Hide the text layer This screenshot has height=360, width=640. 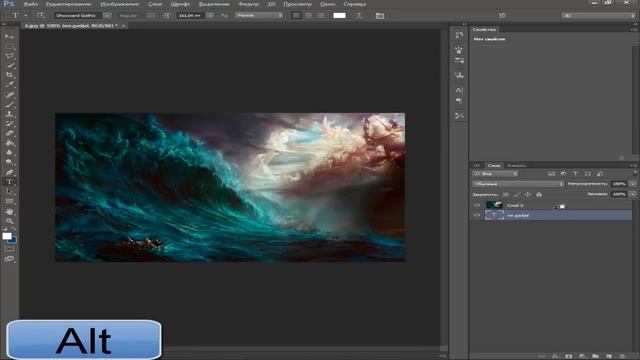coord(477,215)
